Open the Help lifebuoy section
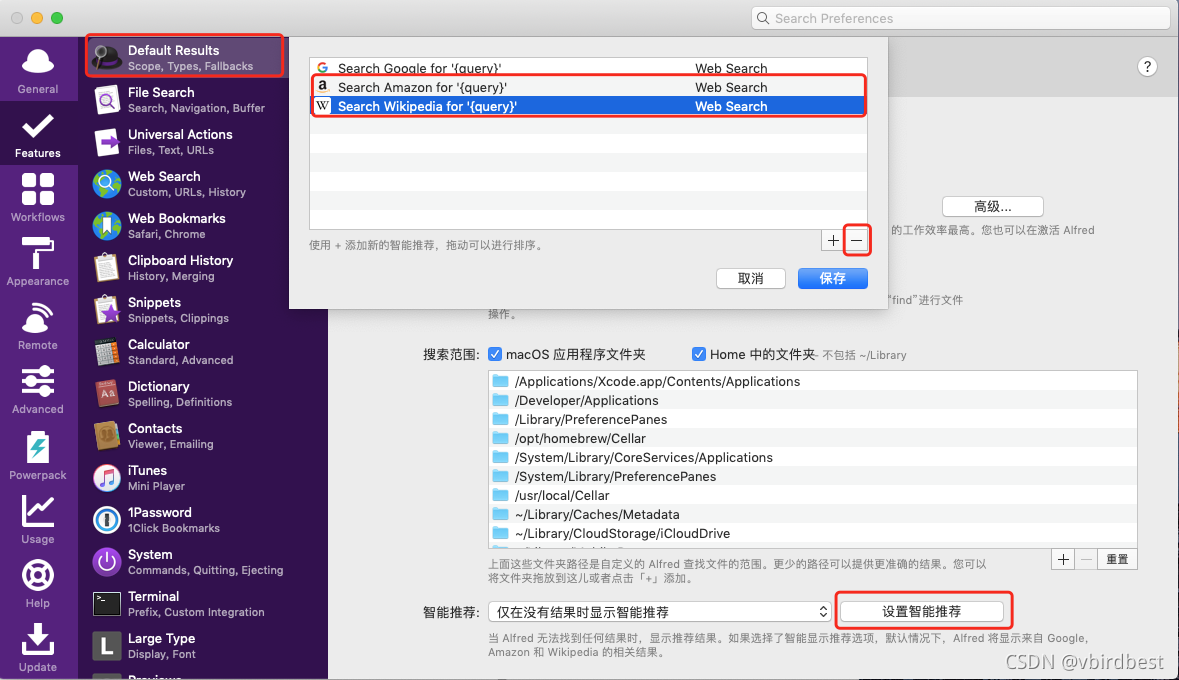The height and width of the screenshot is (680, 1179). tap(38, 583)
